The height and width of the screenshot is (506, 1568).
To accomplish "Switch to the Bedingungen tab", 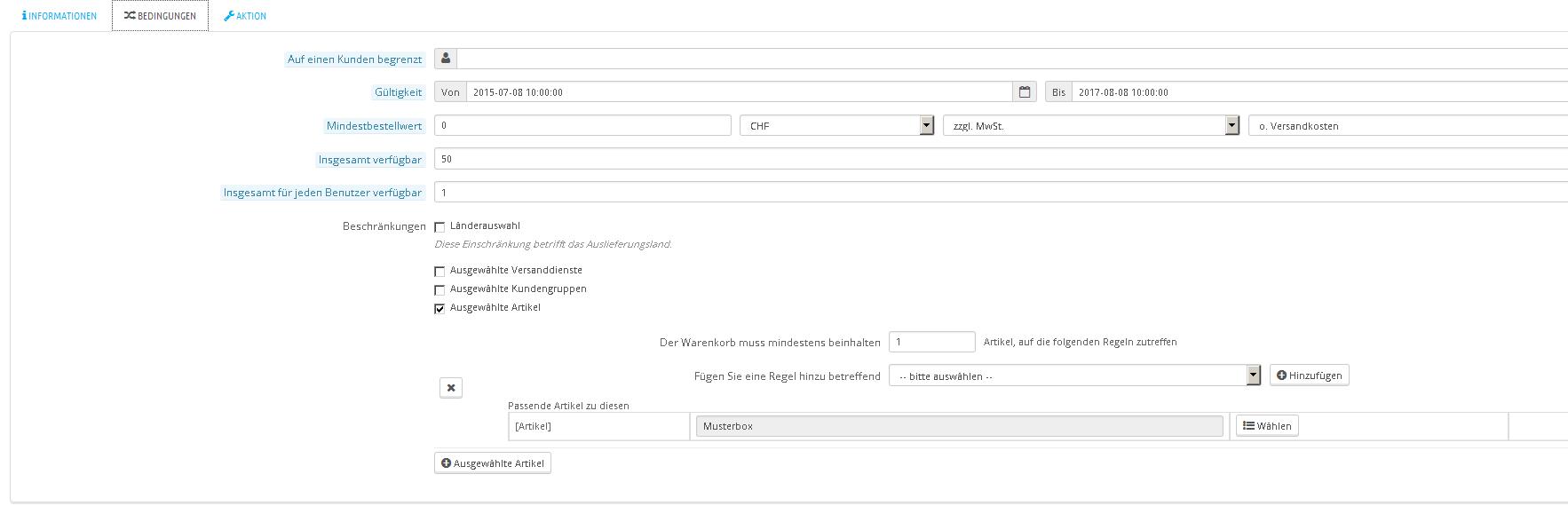I will pos(160,16).
